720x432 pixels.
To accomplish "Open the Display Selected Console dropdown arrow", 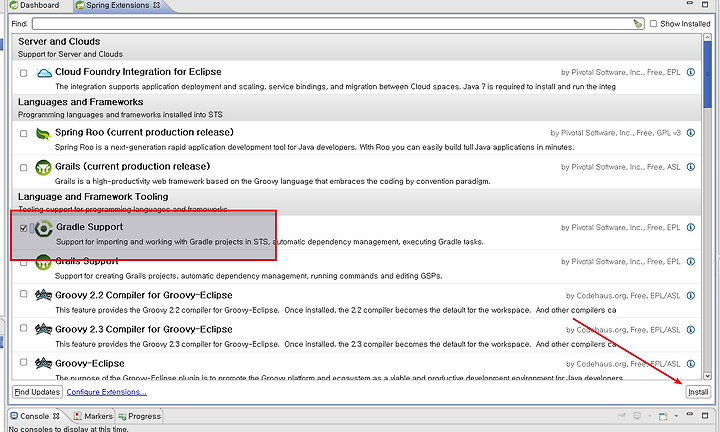I will coord(649,416).
